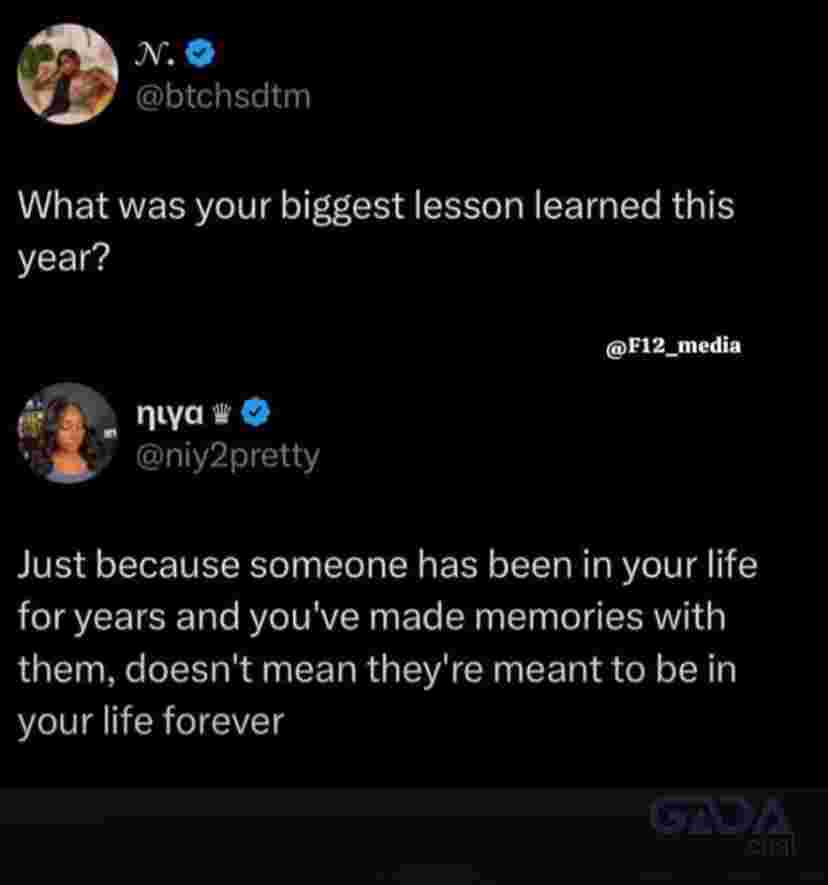Click the word "memories" in the reply
828x885 pixels.
click(558, 617)
